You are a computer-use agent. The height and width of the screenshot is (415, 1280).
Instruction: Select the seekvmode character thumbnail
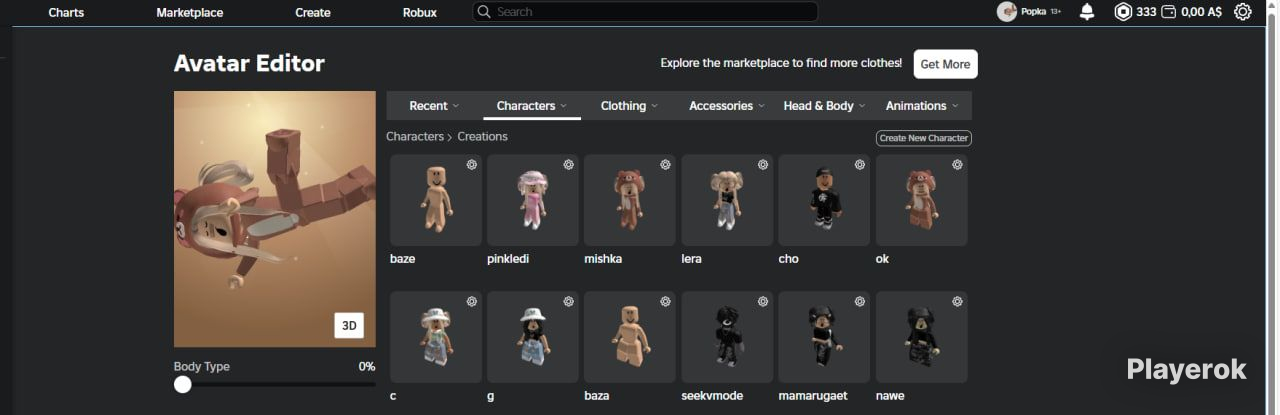point(727,337)
